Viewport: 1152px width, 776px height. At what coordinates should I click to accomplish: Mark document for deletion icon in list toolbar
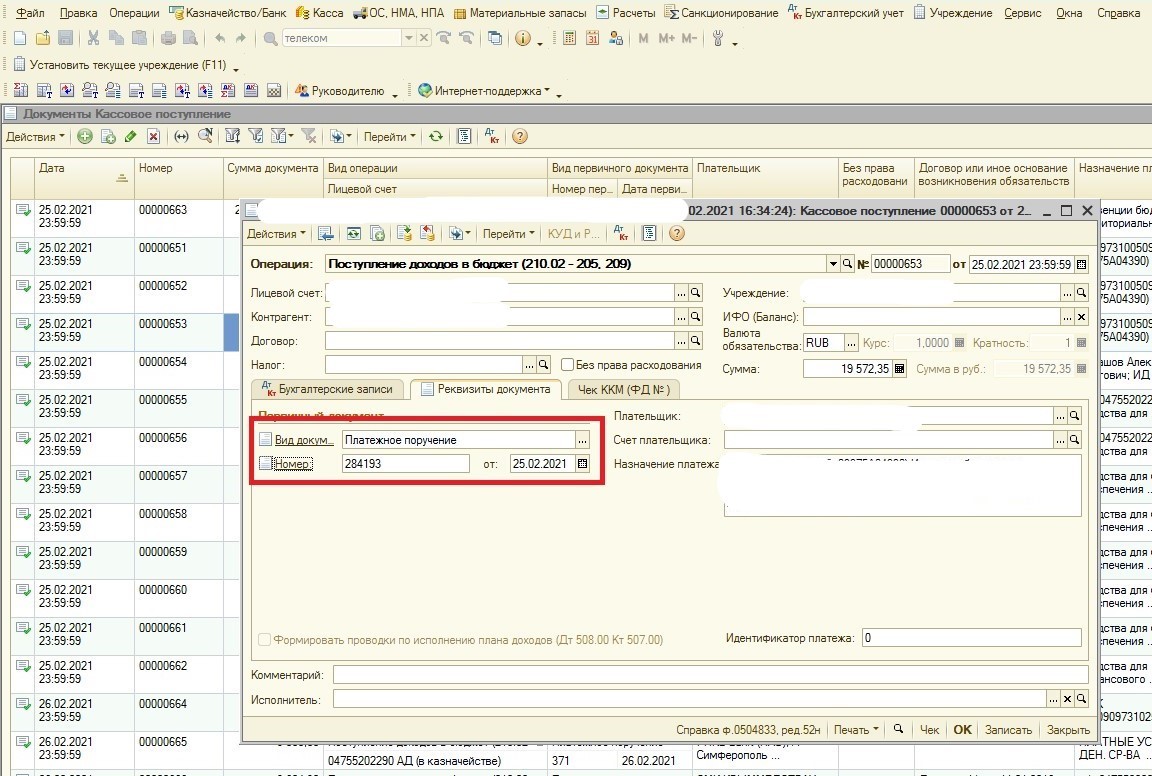coord(153,137)
